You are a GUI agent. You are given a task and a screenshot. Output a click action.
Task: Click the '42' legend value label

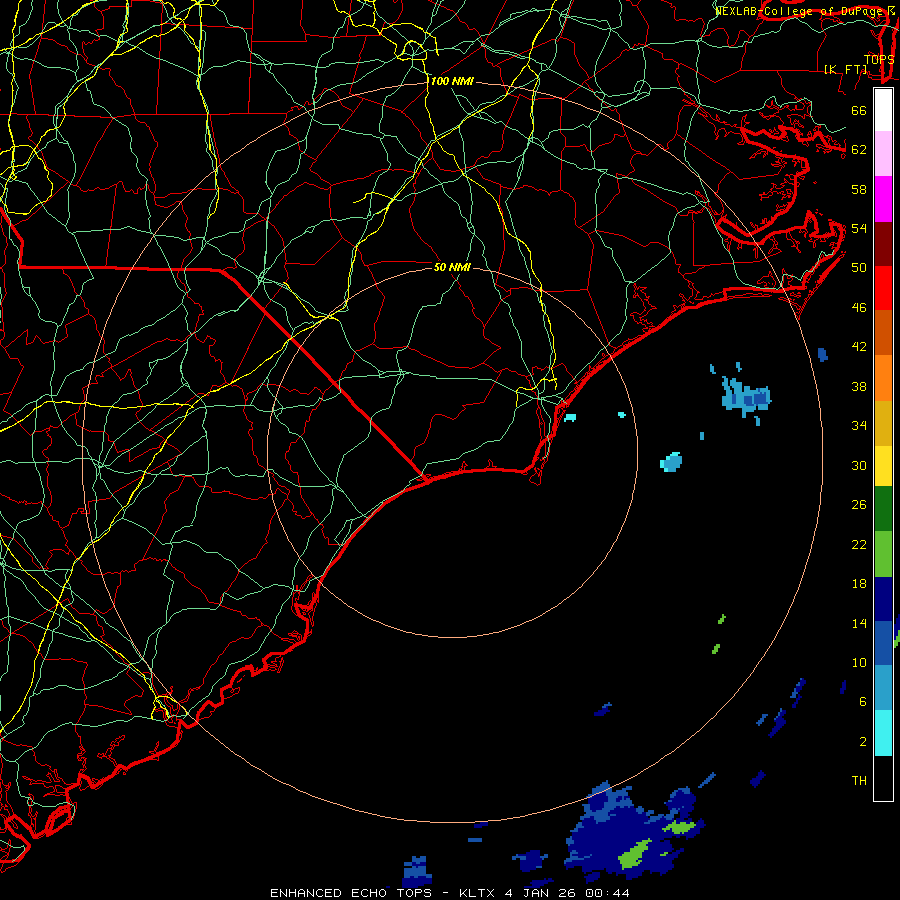[859, 347]
